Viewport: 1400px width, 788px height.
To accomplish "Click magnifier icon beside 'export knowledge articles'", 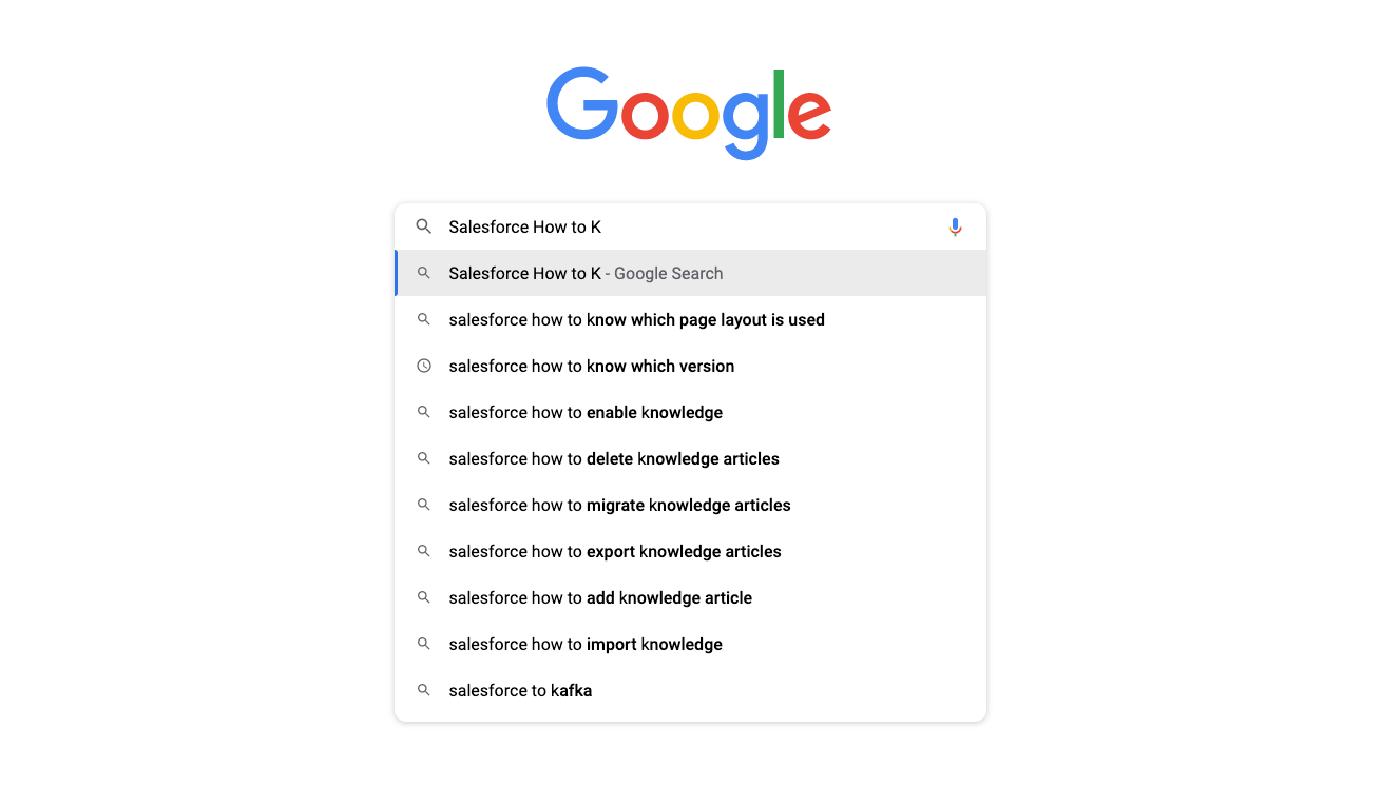I will tap(424, 551).
